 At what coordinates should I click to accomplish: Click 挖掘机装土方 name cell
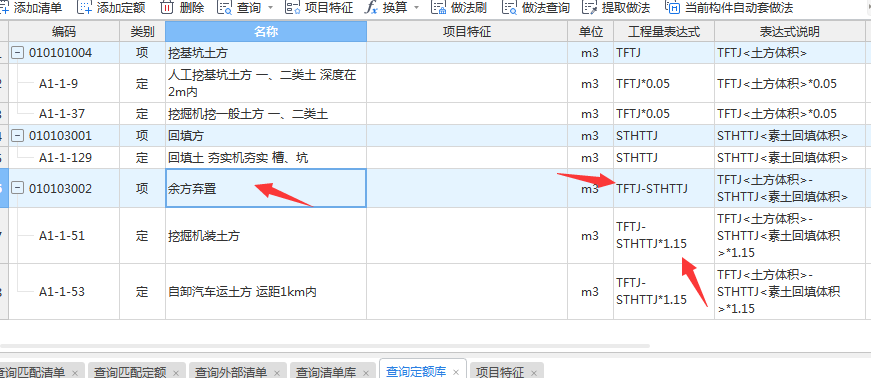(x=266, y=236)
